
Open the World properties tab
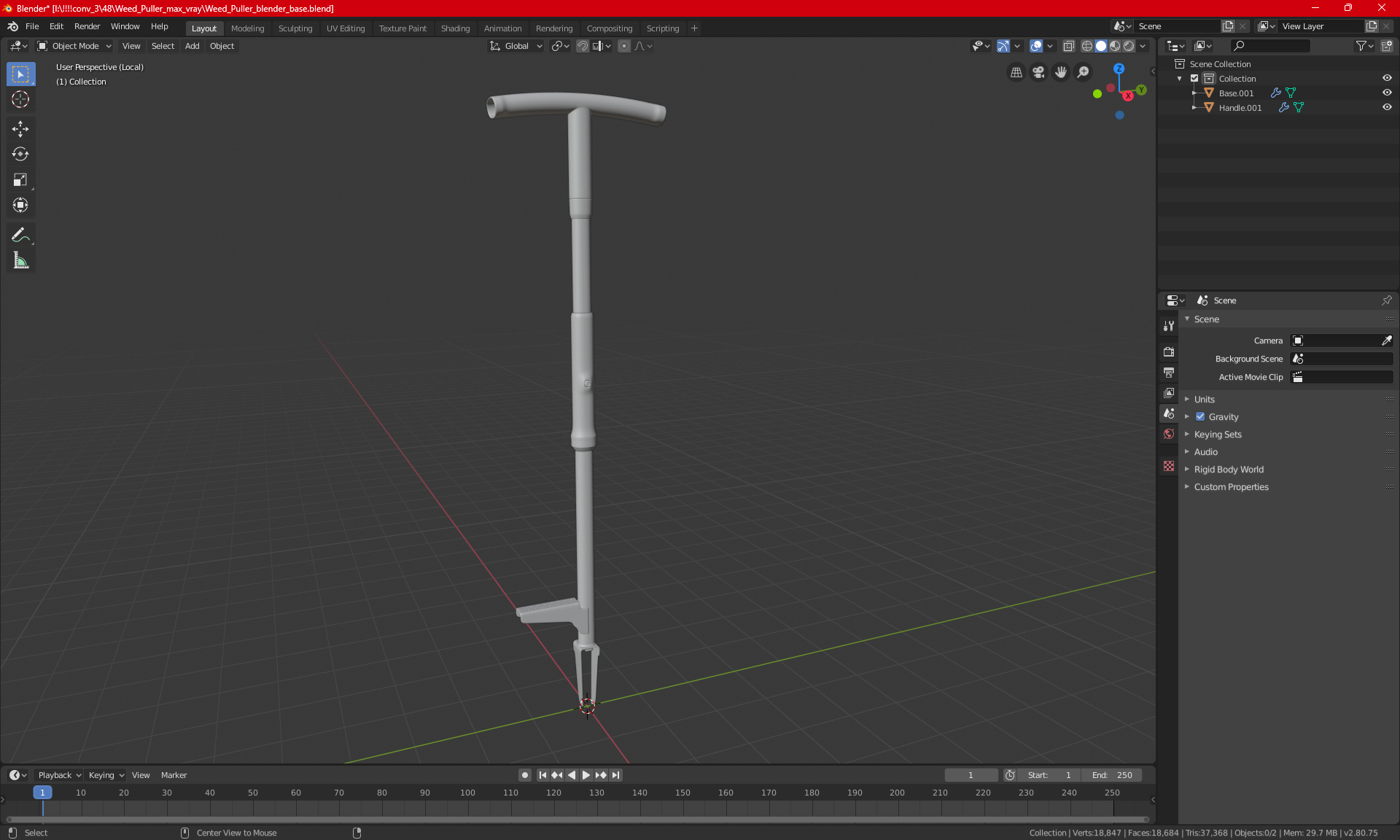click(x=1169, y=434)
